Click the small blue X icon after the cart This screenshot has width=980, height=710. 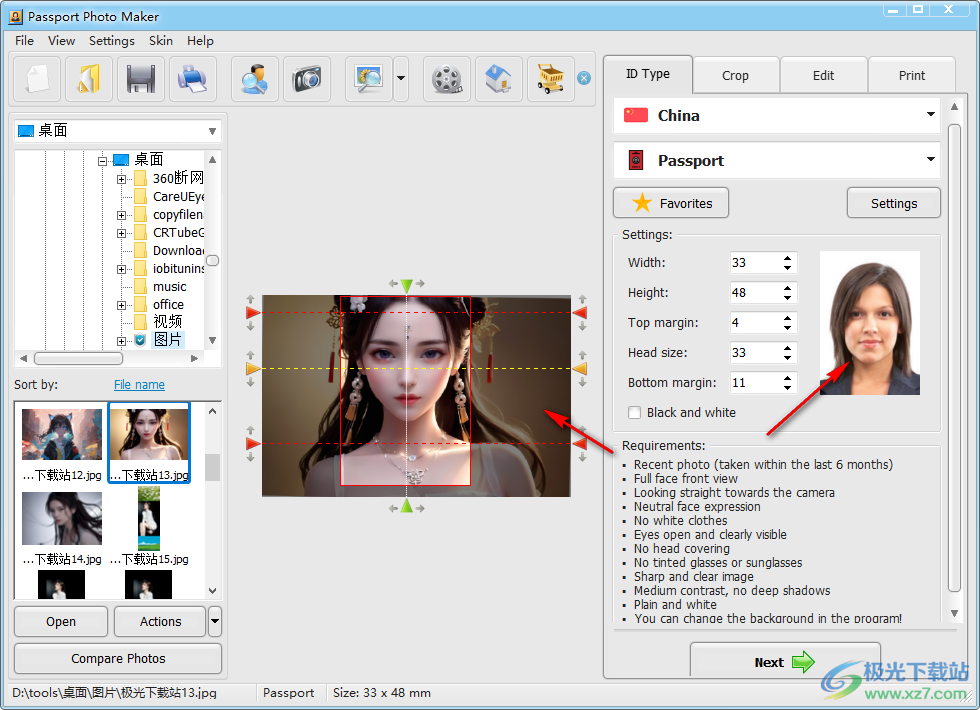[x=584, y=78]
